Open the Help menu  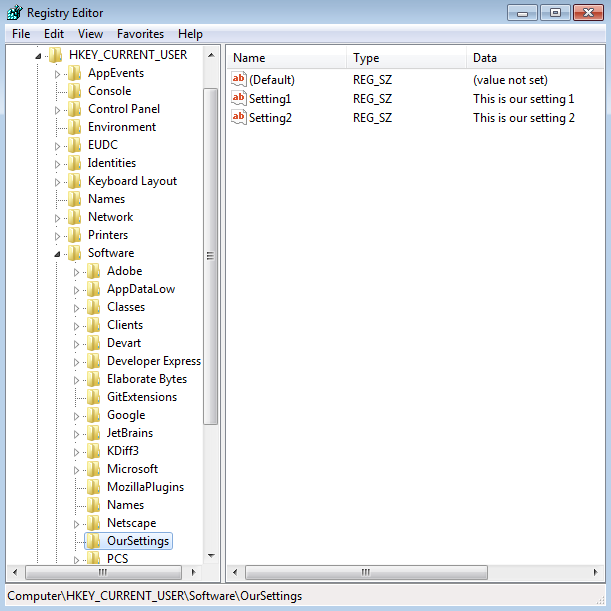tap(190, 34)
